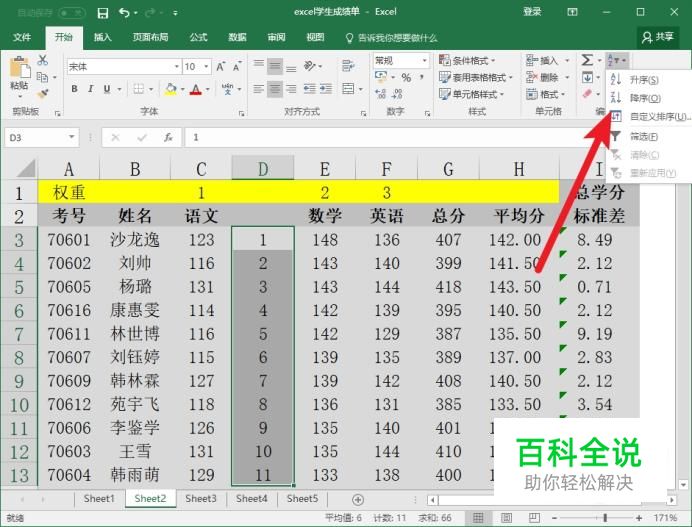Click the insert function fx icon
Image resolution: width=692 pixels, height=527 pixels.
click(x=168, y=138)
